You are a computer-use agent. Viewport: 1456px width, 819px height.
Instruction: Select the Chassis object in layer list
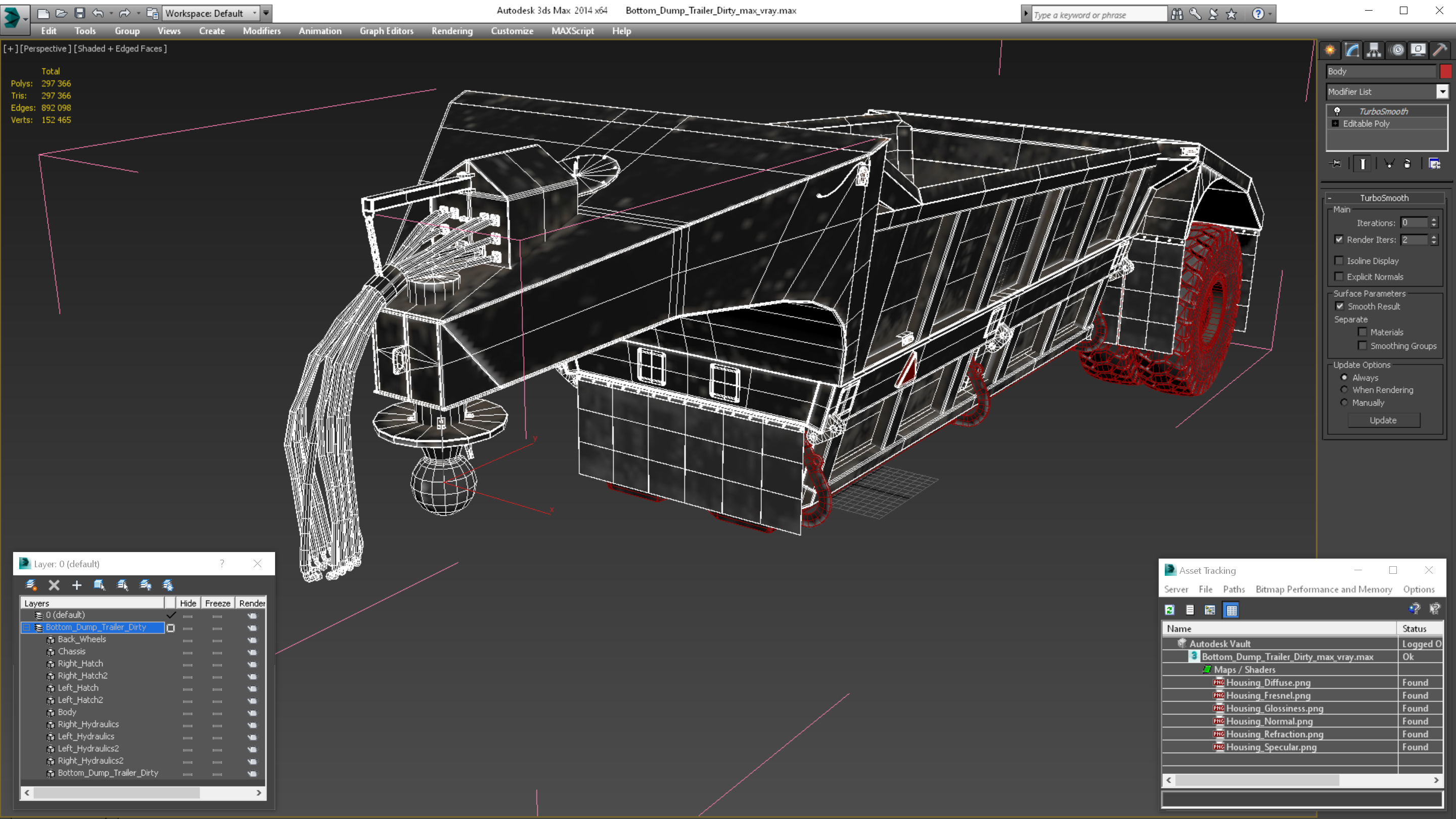coord(72,651)
